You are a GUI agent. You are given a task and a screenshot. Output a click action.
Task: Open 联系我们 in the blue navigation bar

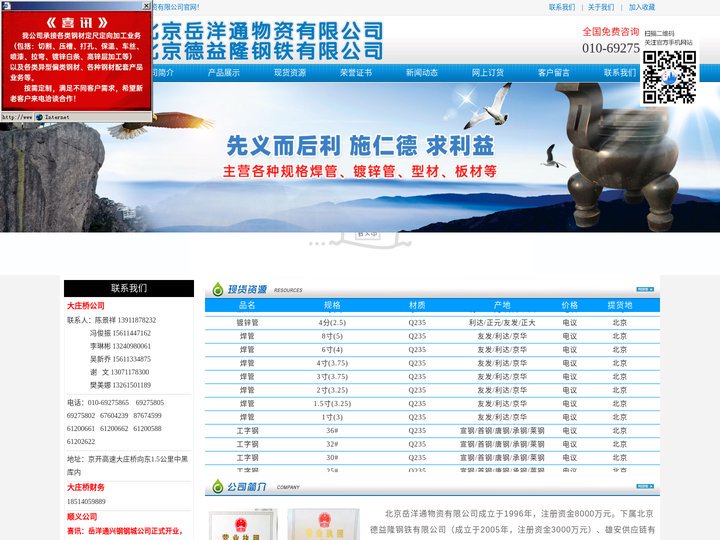[x=620, y=73]
